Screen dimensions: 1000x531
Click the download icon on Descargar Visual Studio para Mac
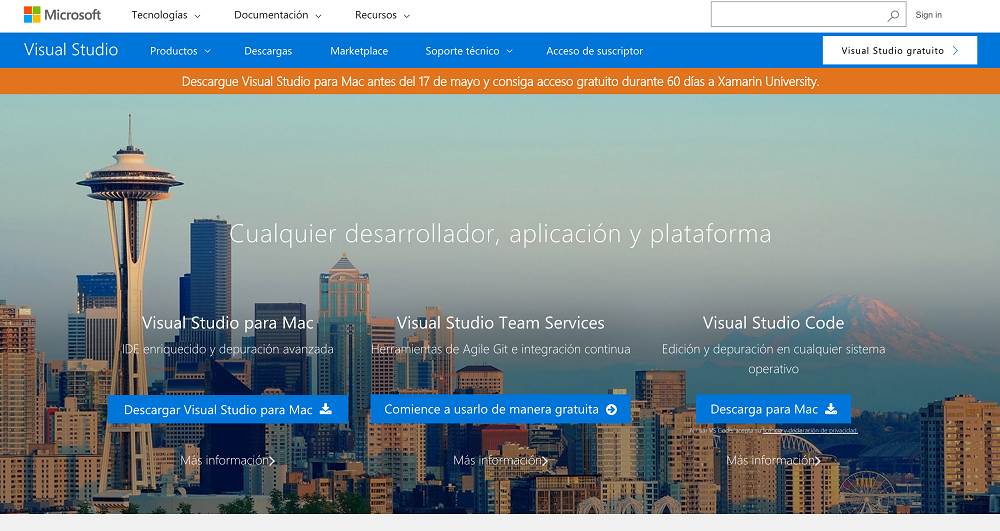[x=326, y=409]
